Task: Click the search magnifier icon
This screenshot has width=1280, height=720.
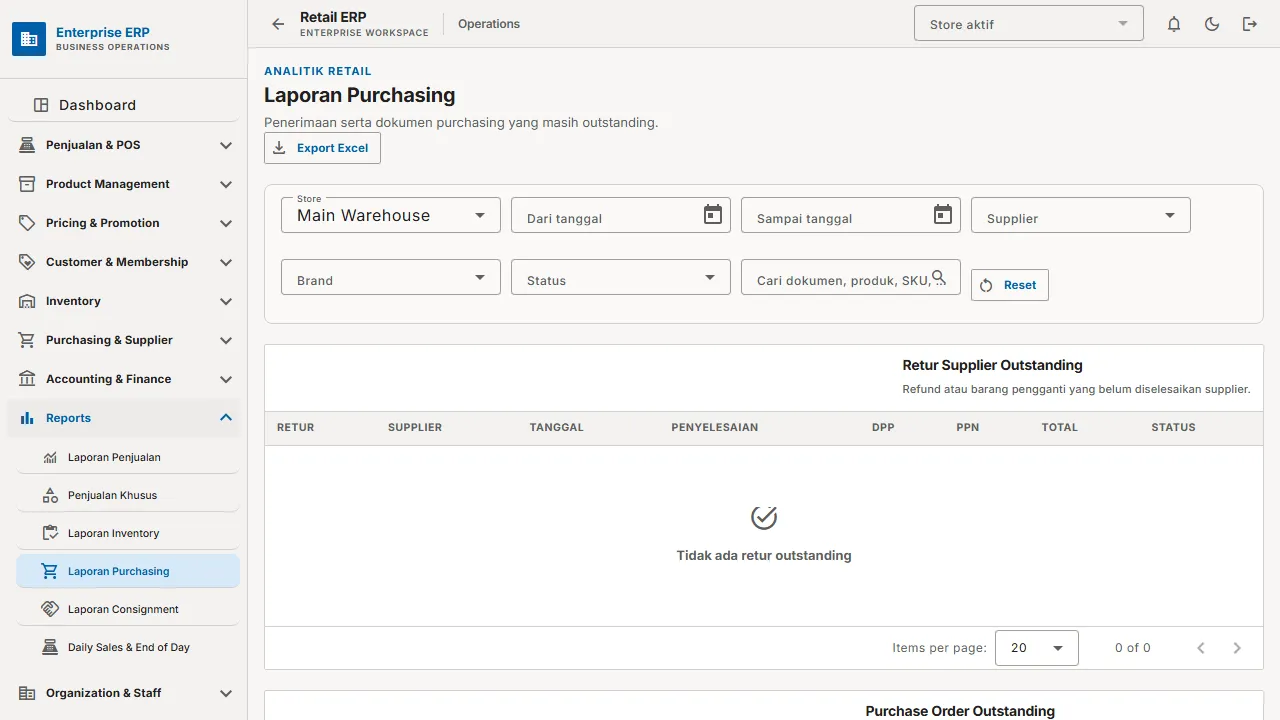Action: pyautogui.click(x=939, y=277)
